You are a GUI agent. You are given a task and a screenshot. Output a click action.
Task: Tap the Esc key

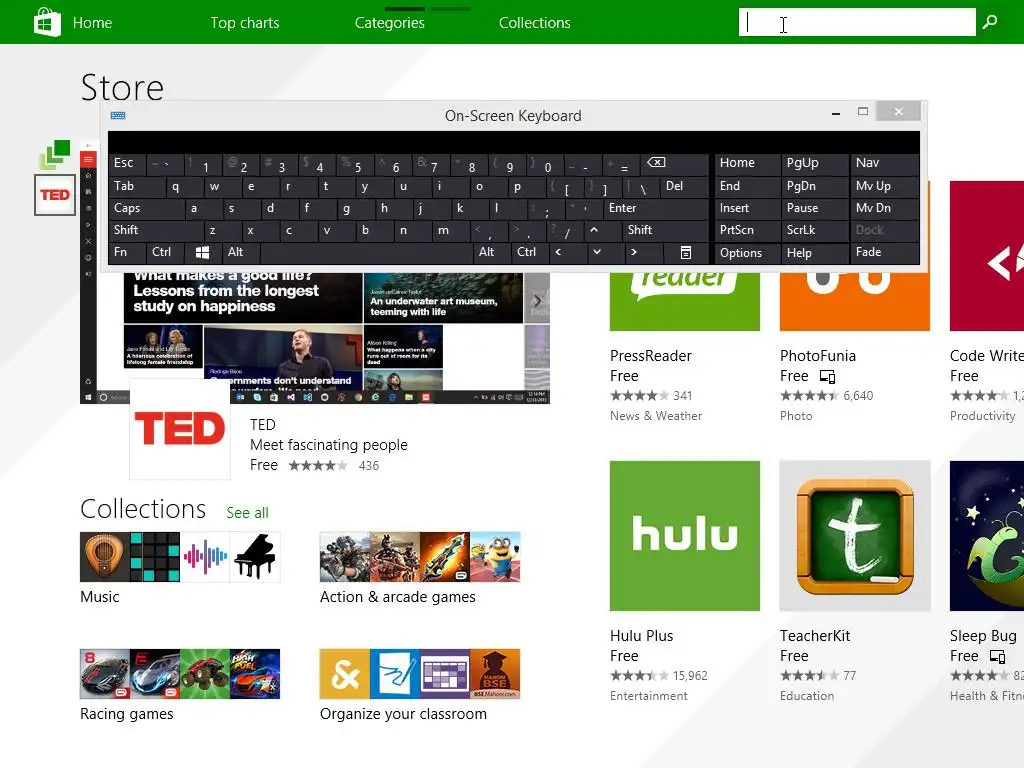(127, 163)
